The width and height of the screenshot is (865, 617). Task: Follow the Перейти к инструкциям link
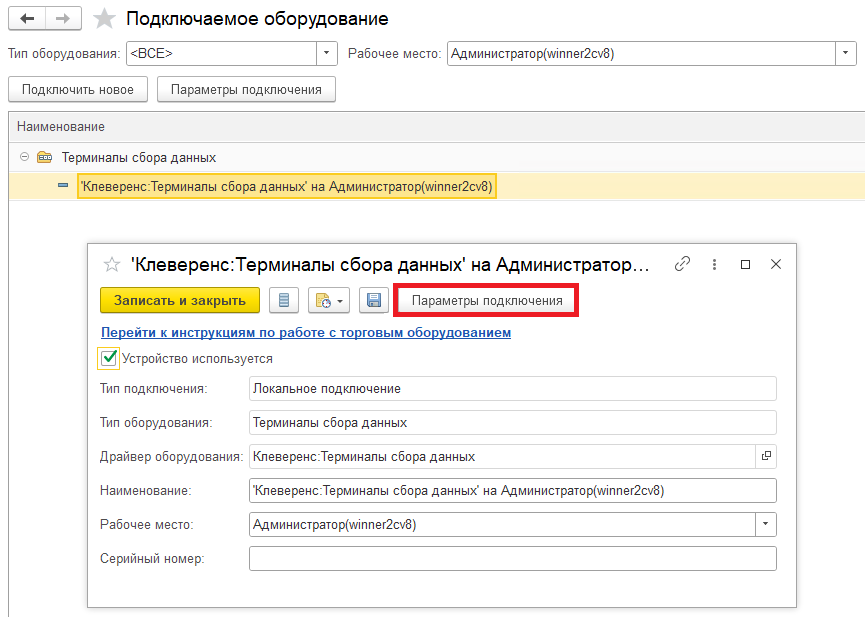306,333
